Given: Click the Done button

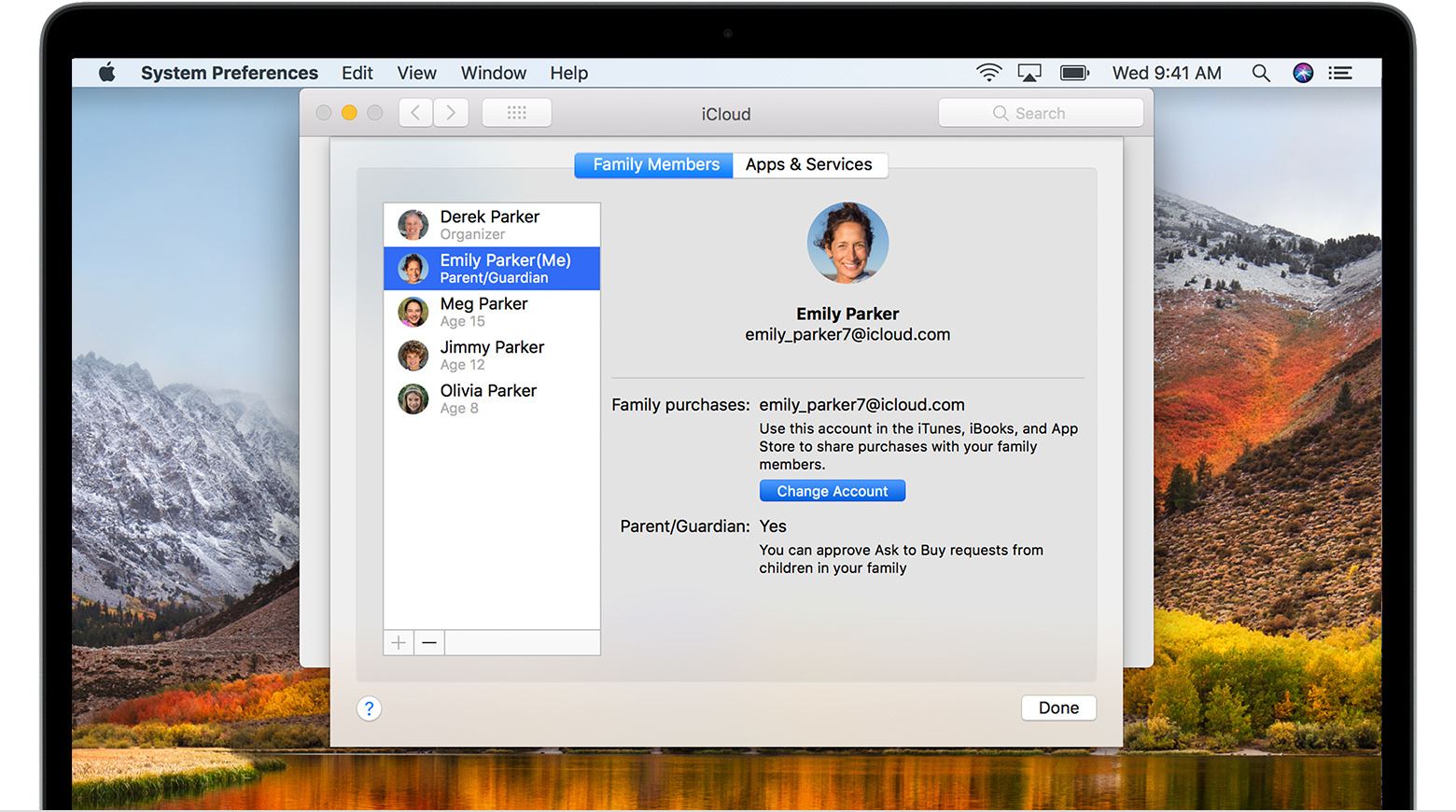Looking at the screenshot, I should click(x=1058, y=708).
